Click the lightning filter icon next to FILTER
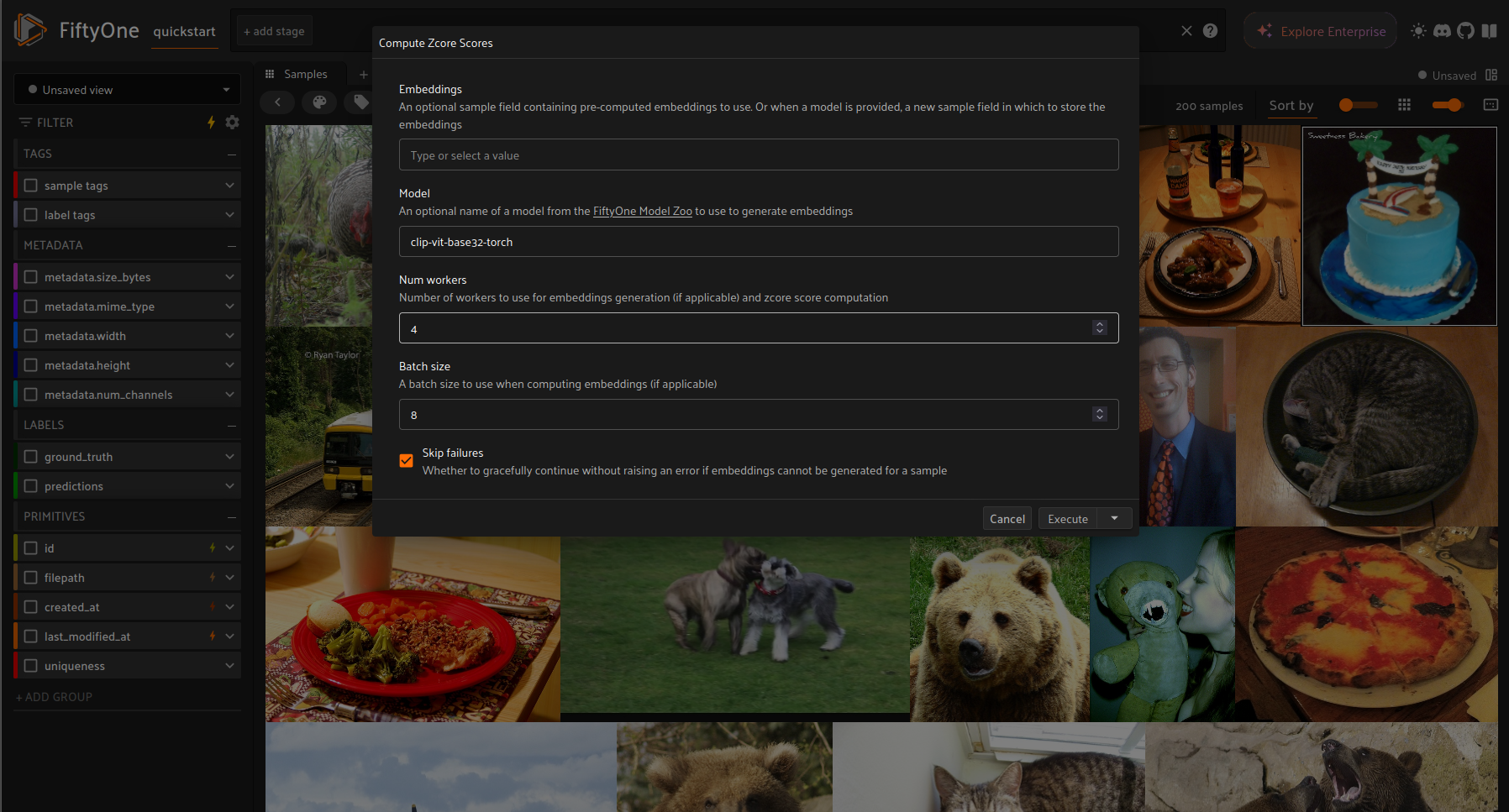The height and width of the screenshot is (812, 1509). [x=211, y=122]
